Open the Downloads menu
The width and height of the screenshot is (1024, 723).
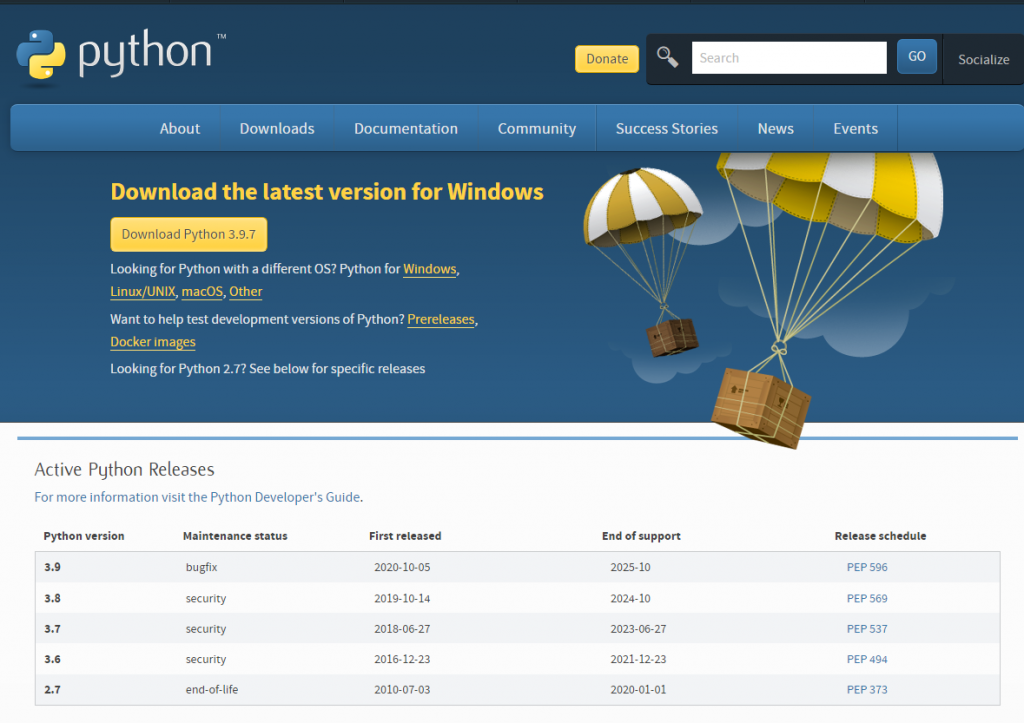coord(277,129)
